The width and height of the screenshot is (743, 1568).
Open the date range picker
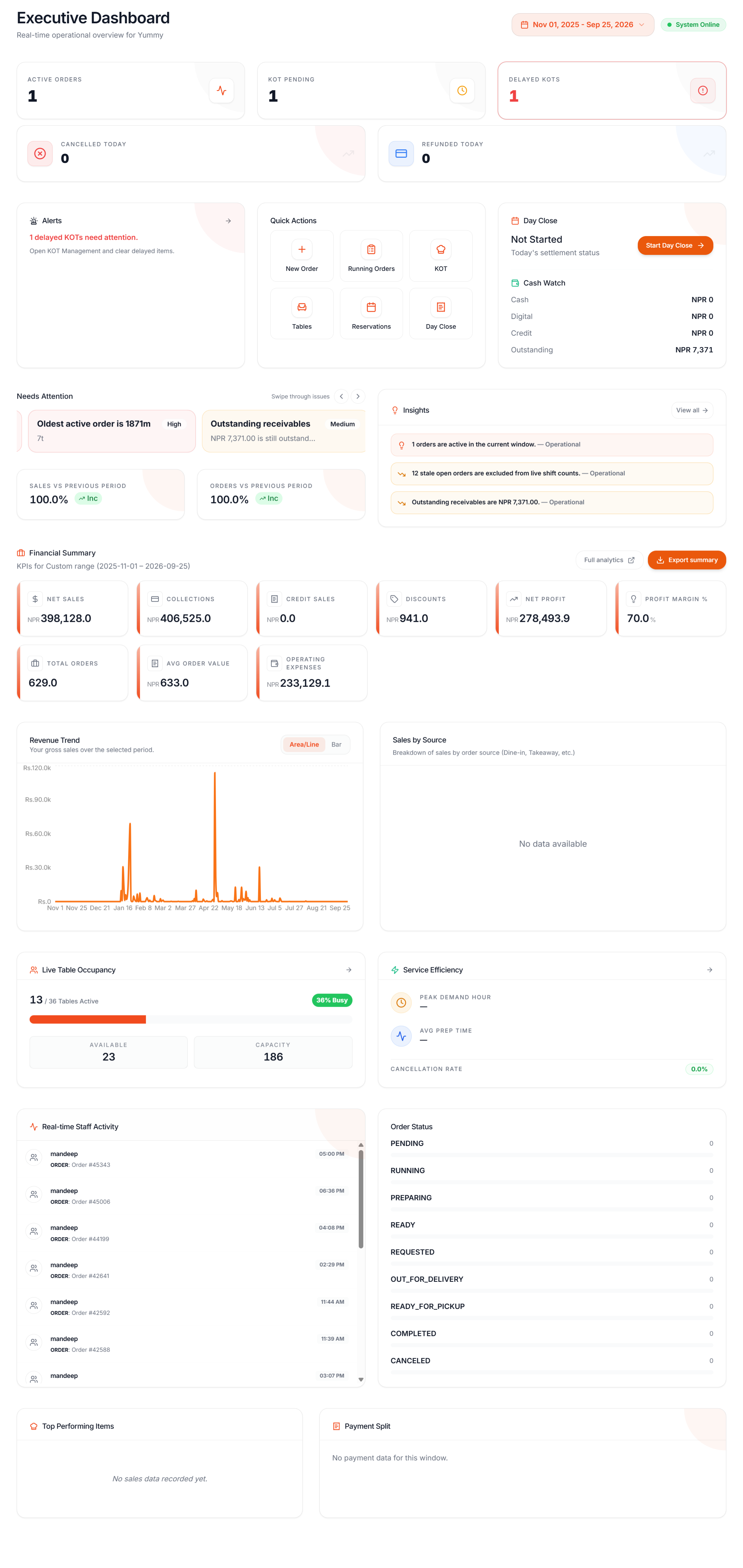(x=583, y=25)
